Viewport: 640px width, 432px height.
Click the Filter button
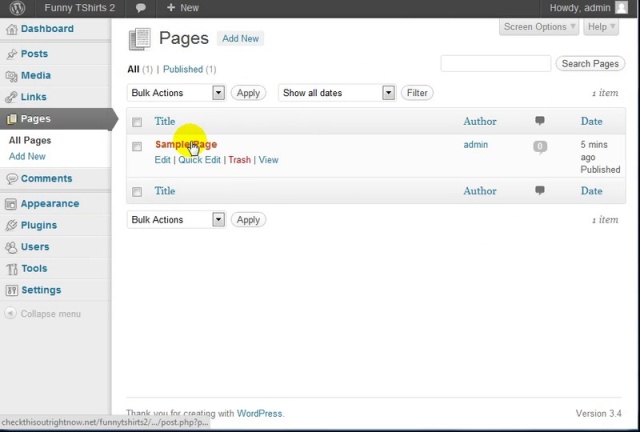417,93
